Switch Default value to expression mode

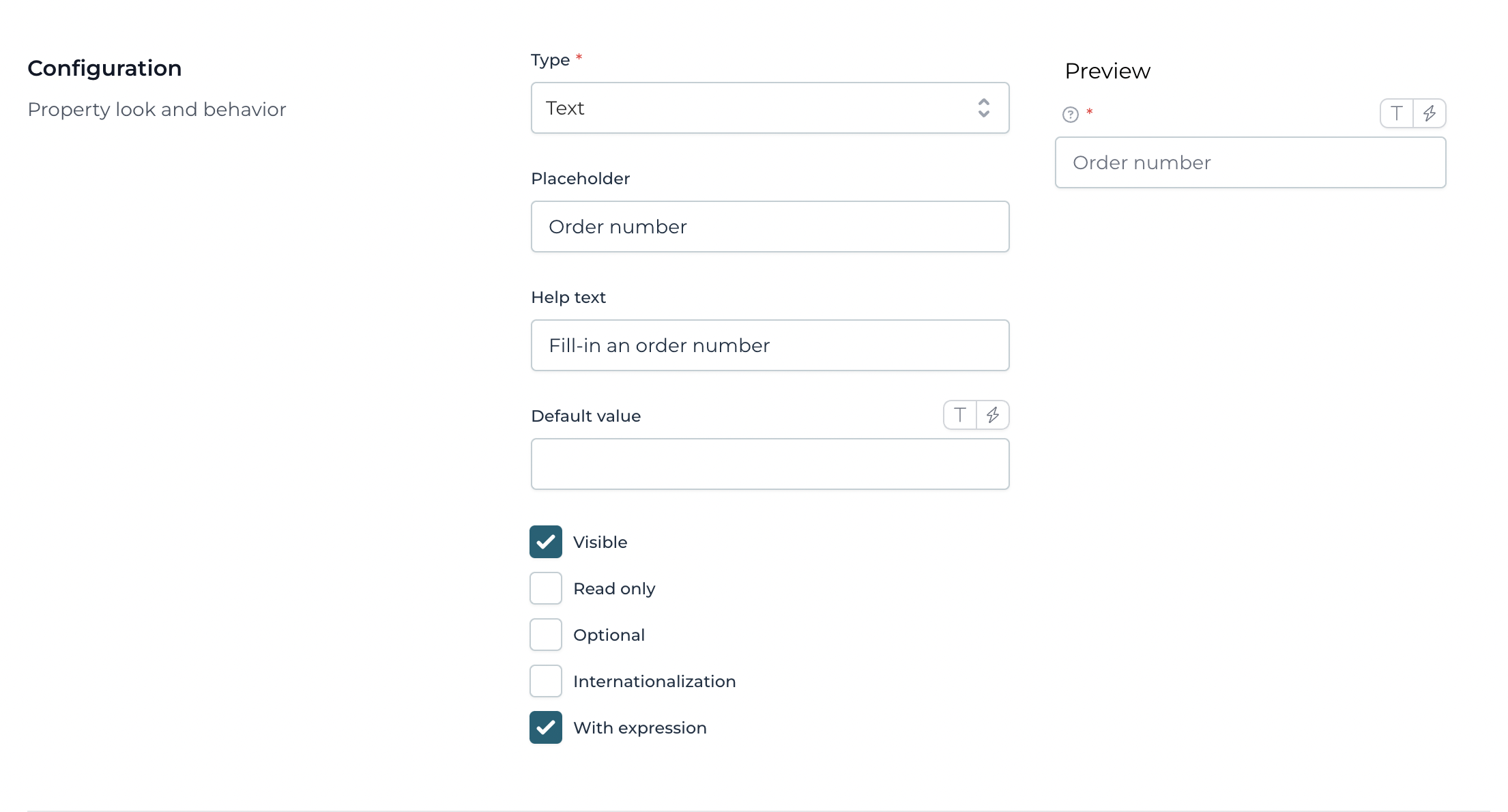(994, 415)
